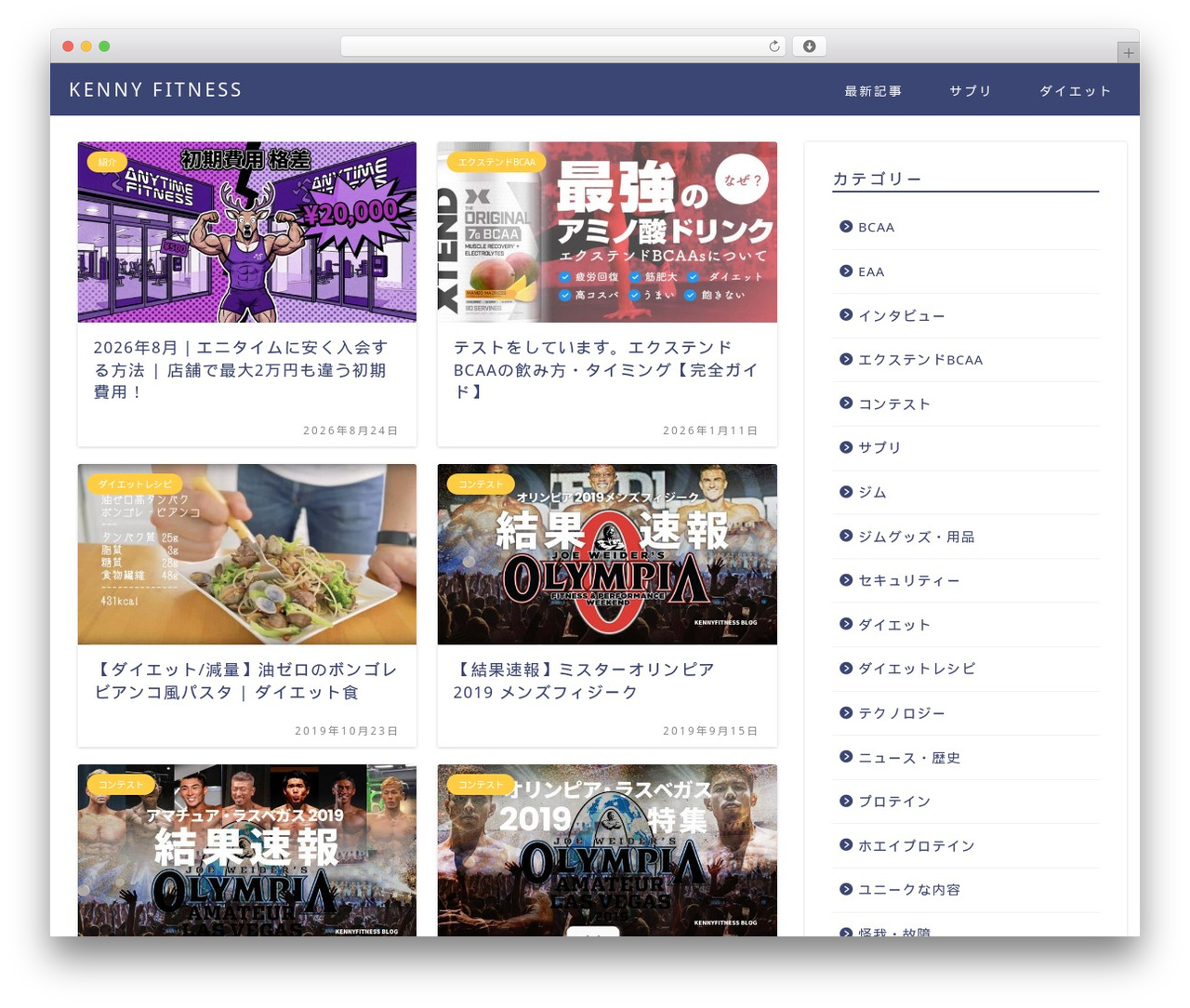Select ニュース・歴史 category link
Viewport: 1190px width, 1008px height.
click(909, 758)
